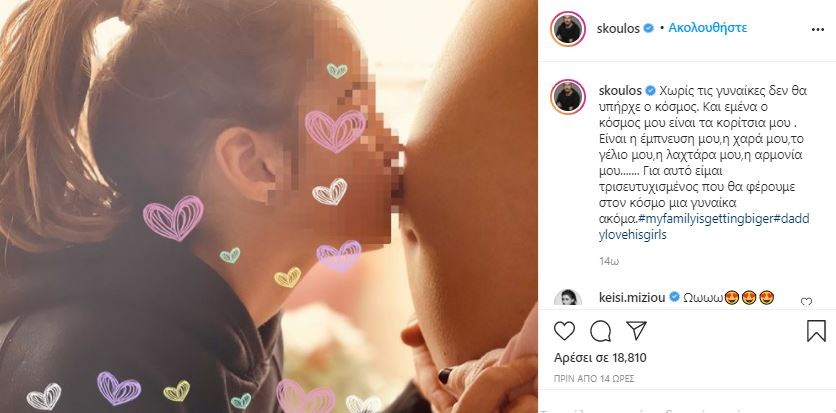This screenshot has width=836, height=413.
Task: Open skoulos profile picture in header
Action: 568,29
